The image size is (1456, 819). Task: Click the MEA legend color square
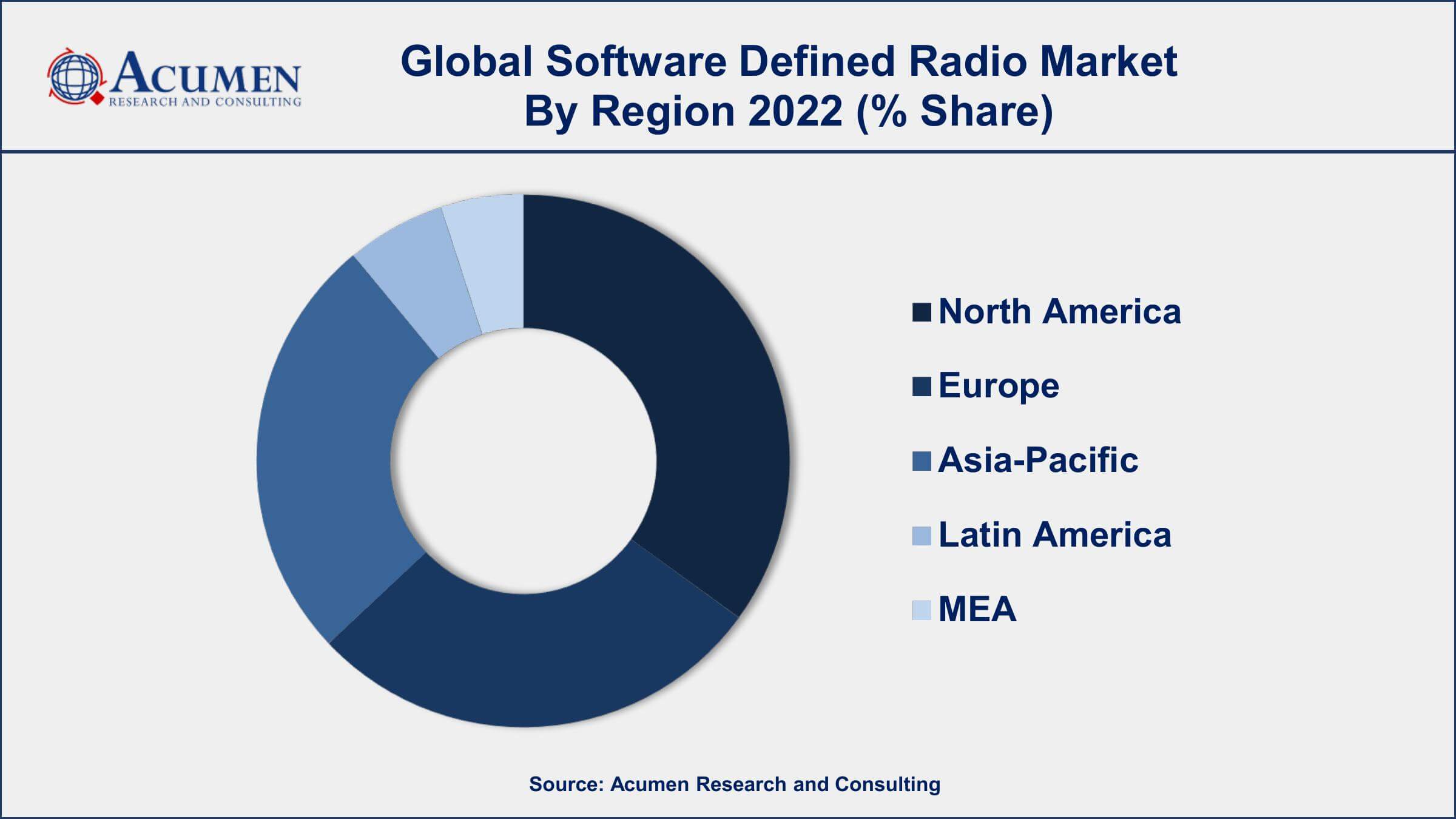click(x=921, y=610)
